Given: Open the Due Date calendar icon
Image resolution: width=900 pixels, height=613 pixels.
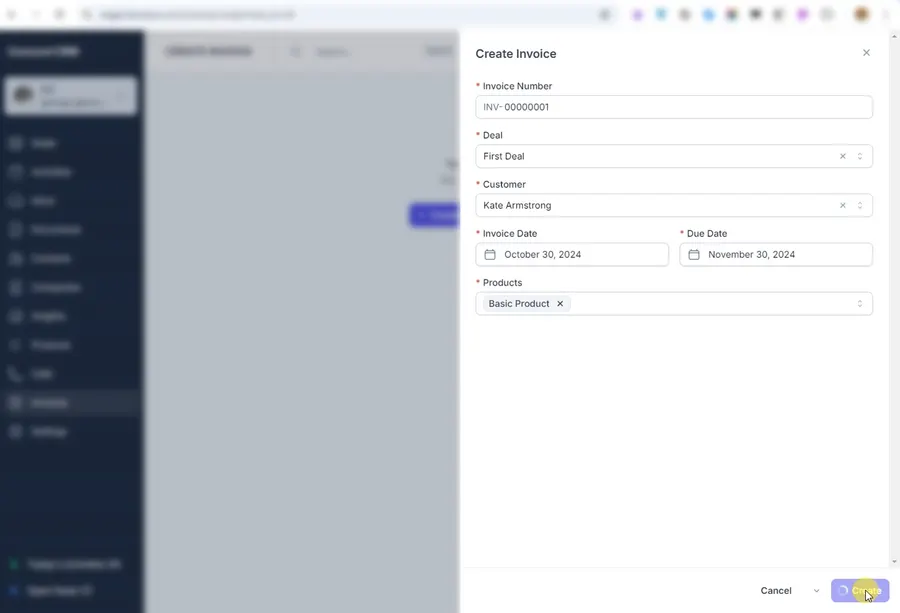Looking at the screenshot, I should tap(693, 254).
